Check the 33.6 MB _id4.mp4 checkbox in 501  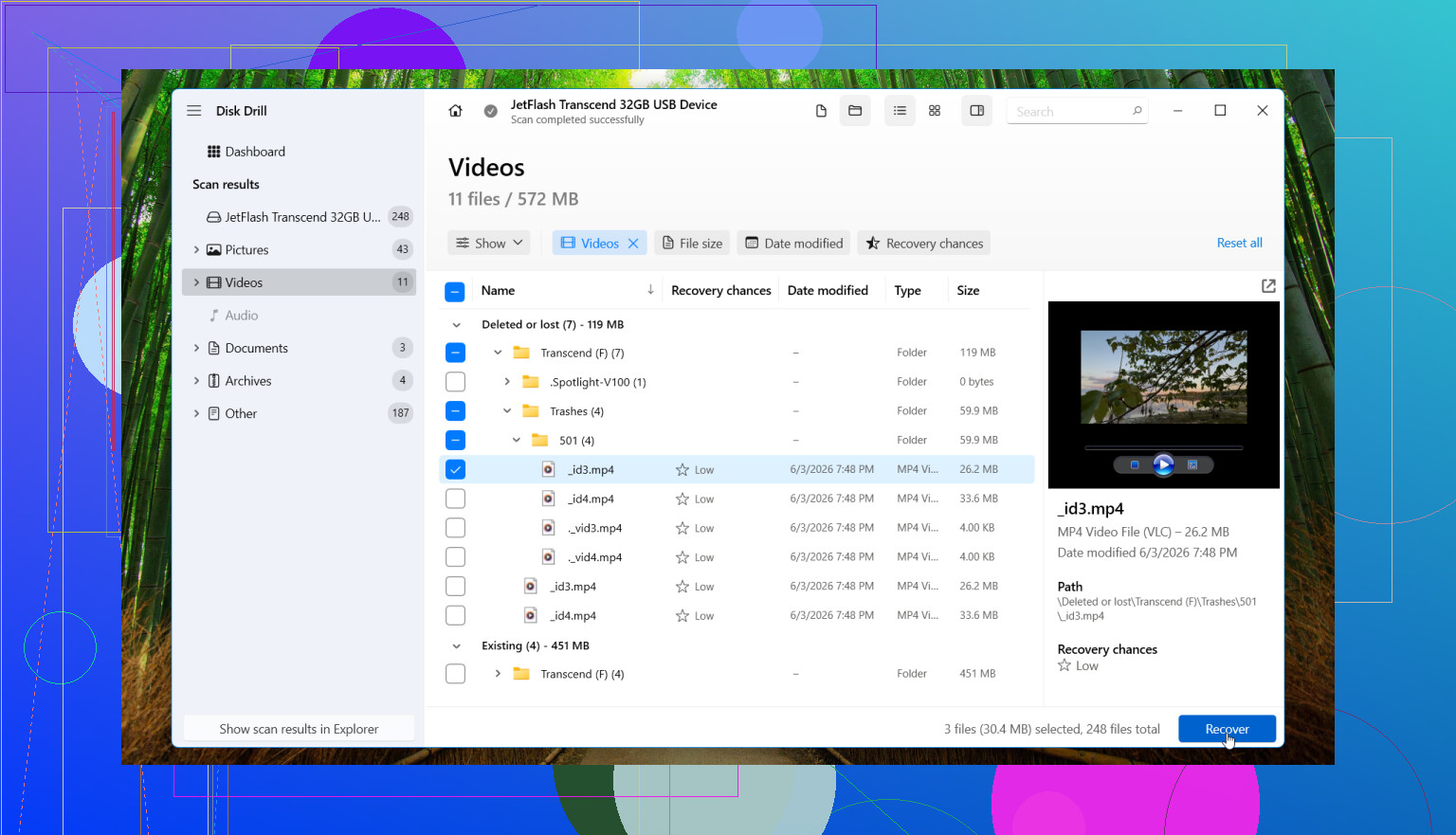click(x=455, y=499)
